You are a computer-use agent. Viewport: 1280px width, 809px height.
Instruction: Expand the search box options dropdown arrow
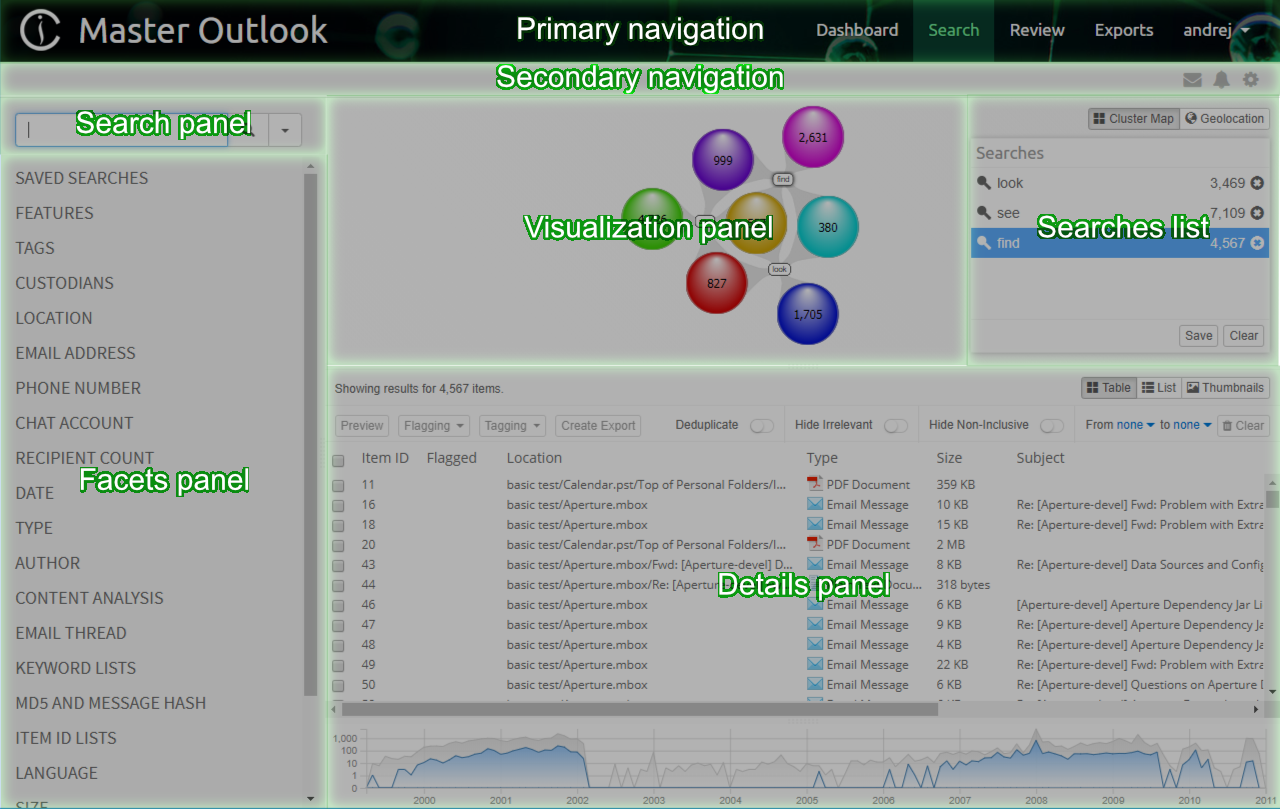tap(285, 130)
